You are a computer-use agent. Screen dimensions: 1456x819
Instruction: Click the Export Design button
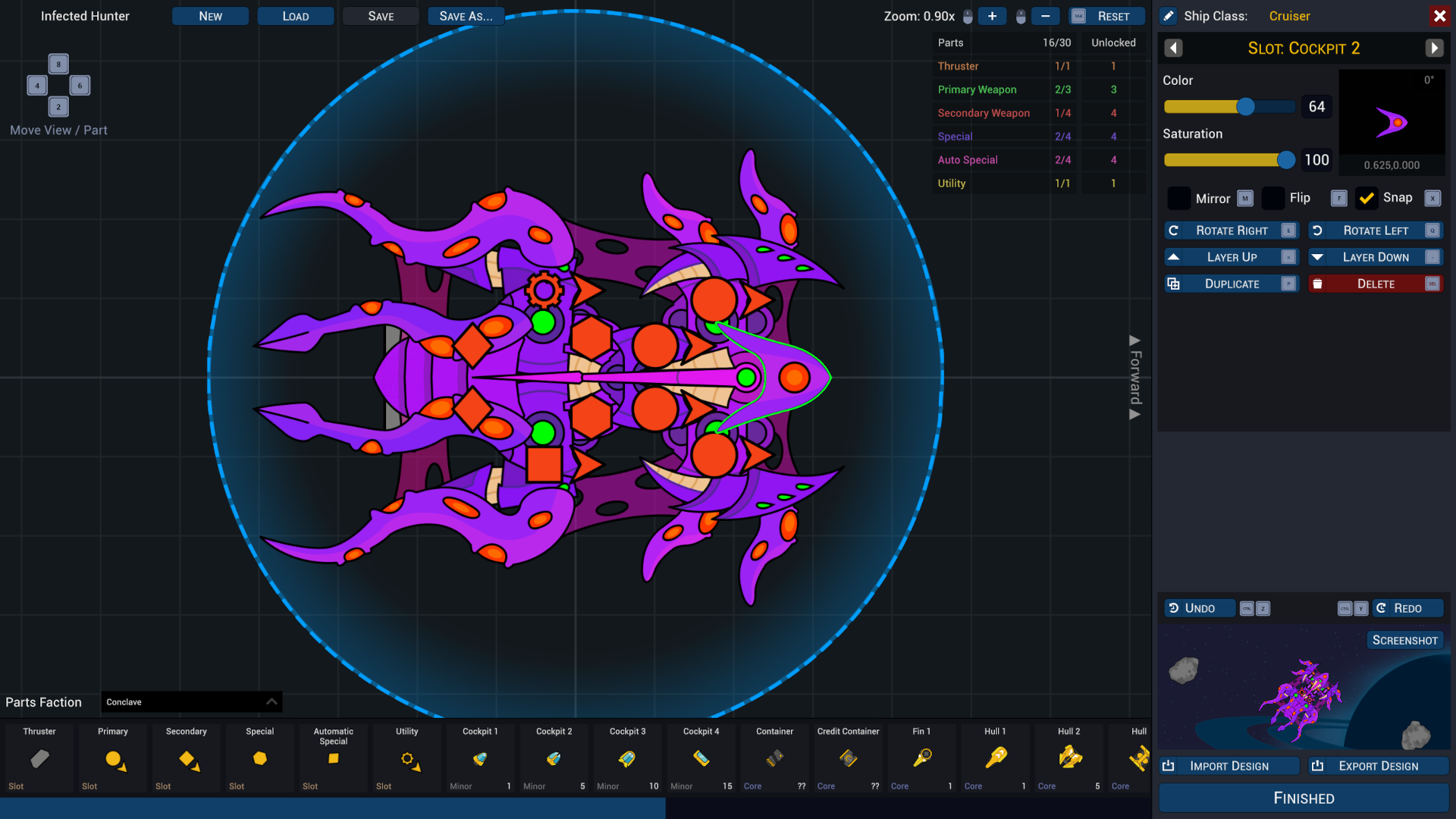1378,766
